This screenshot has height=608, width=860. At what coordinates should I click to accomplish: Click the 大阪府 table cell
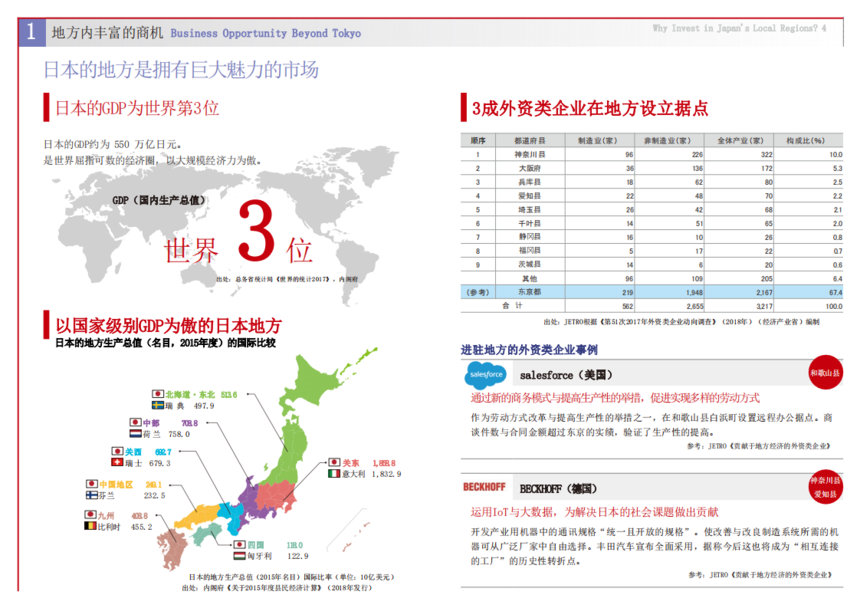(530, 168)
